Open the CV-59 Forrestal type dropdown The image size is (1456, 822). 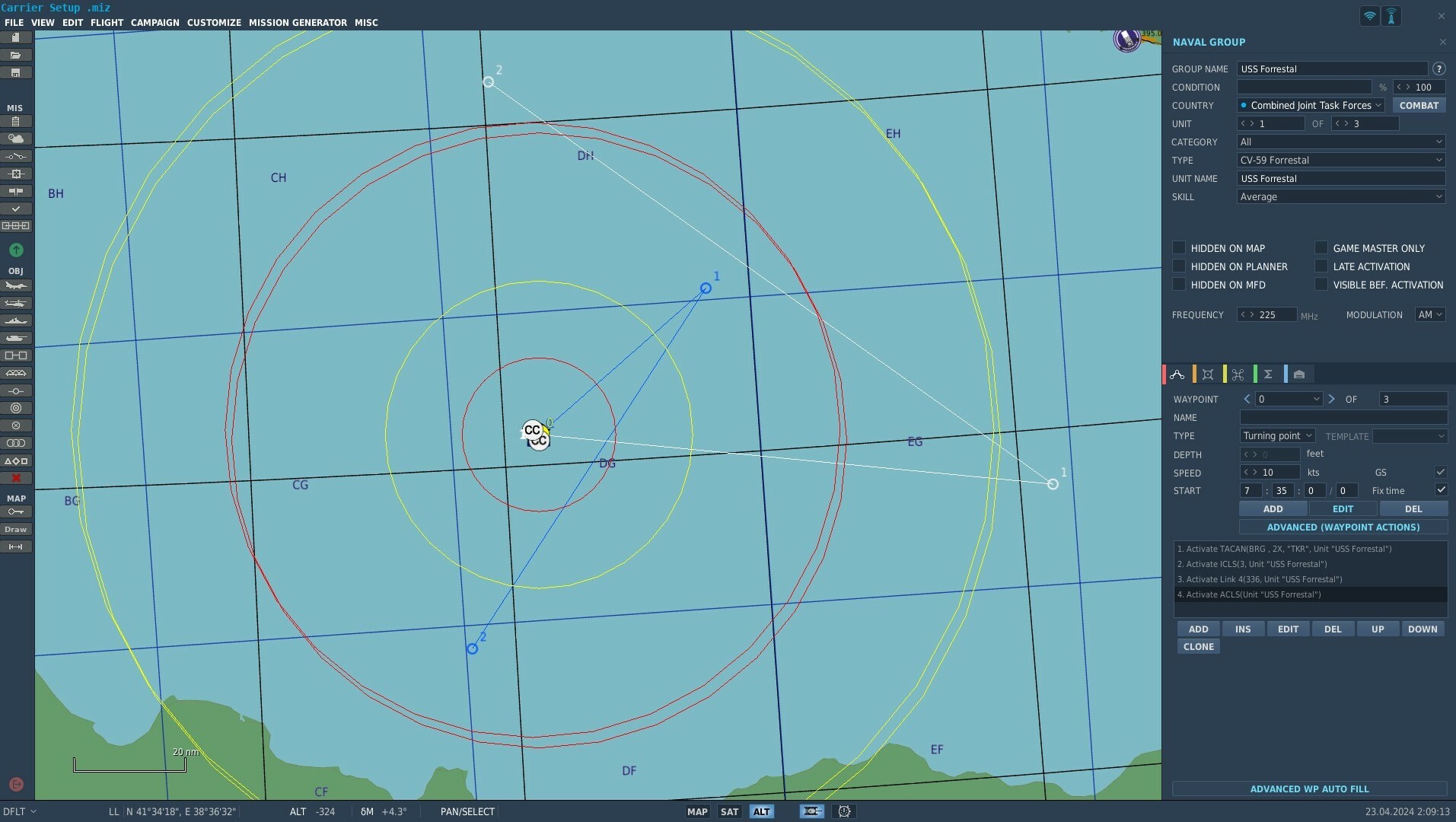(1341, 160)
